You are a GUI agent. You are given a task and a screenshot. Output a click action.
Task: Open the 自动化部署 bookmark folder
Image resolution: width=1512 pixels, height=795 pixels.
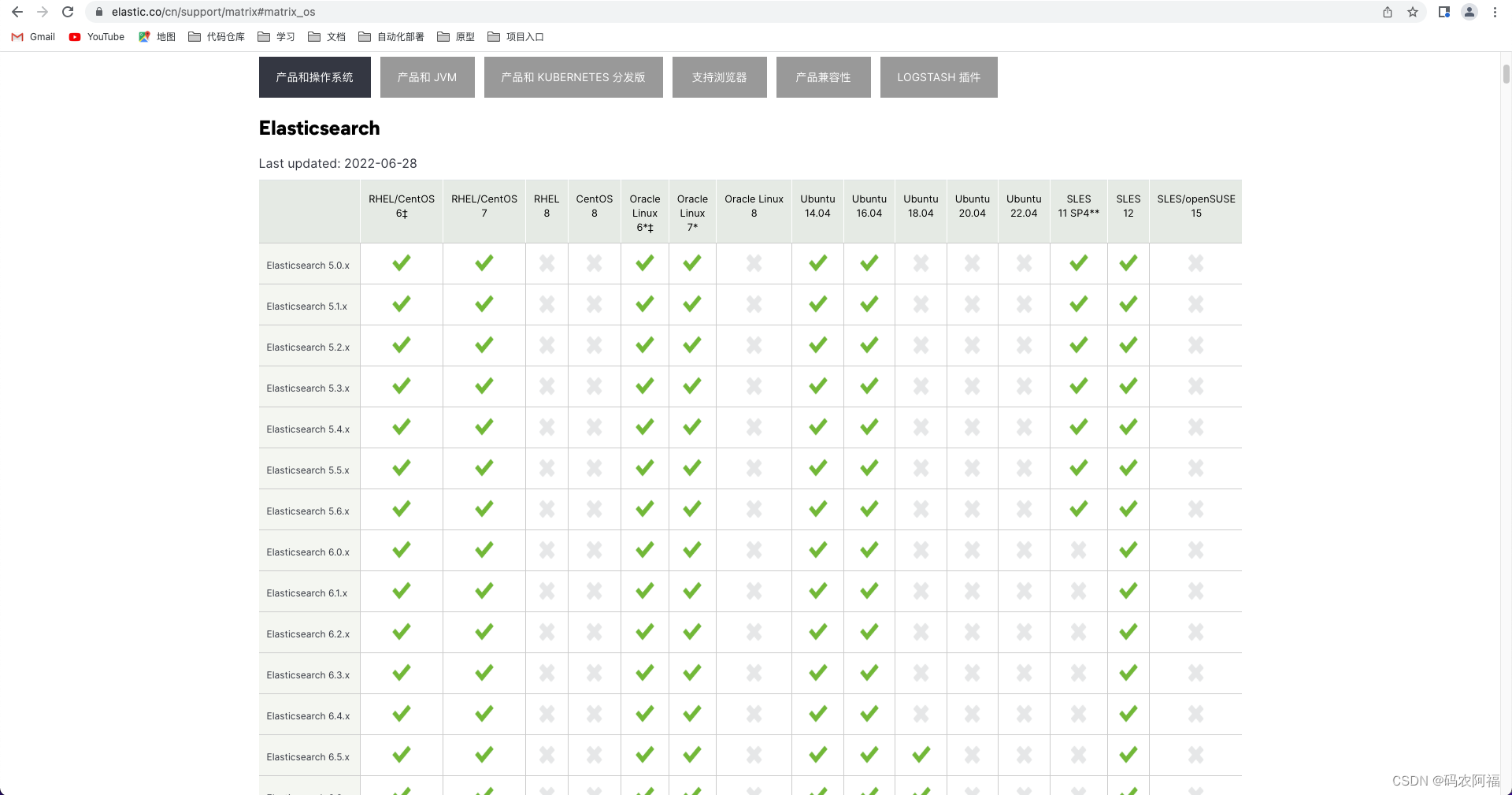click(x=391, y=37)
